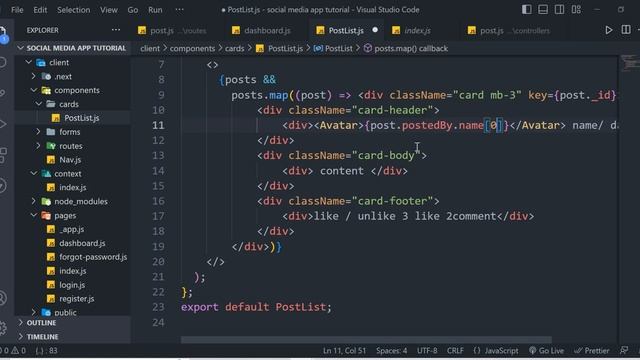The width and height of the screenshot is (640, 360).
Task: Run the code with the play icon
Action: [x=609, y=30]
